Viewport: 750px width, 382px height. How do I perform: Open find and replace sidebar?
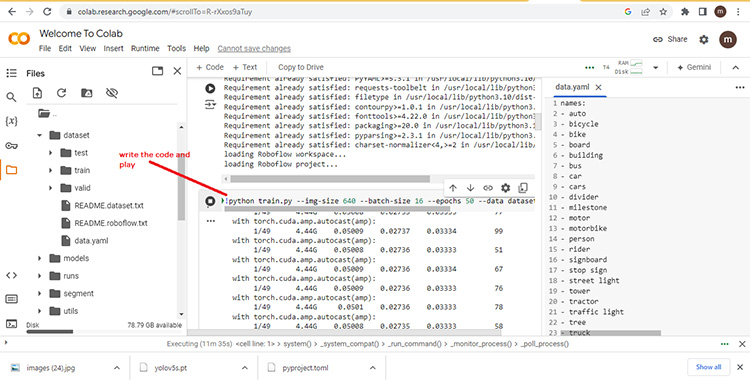[x=11, y=98]
